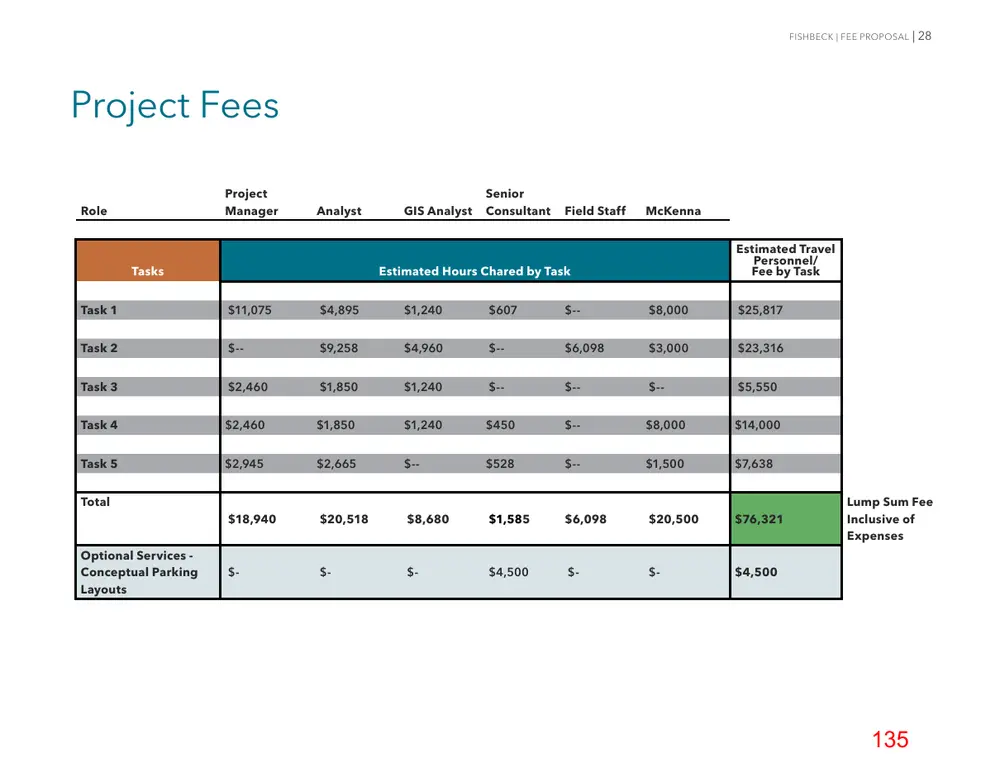
Task: Select the $4,895 Analyst value
Action: [x=339, y=310]
